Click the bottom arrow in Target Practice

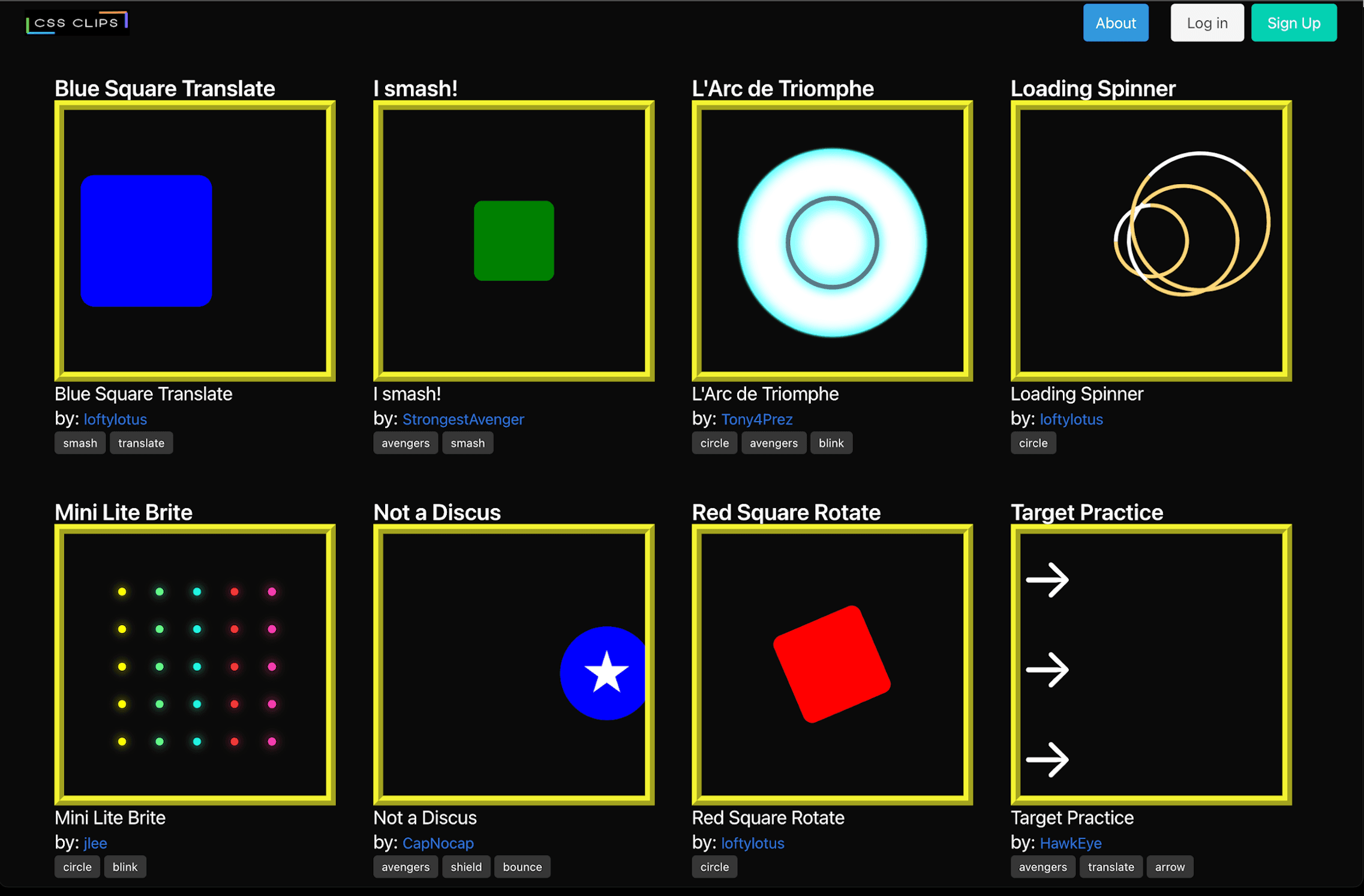[x=1047, y=759]
